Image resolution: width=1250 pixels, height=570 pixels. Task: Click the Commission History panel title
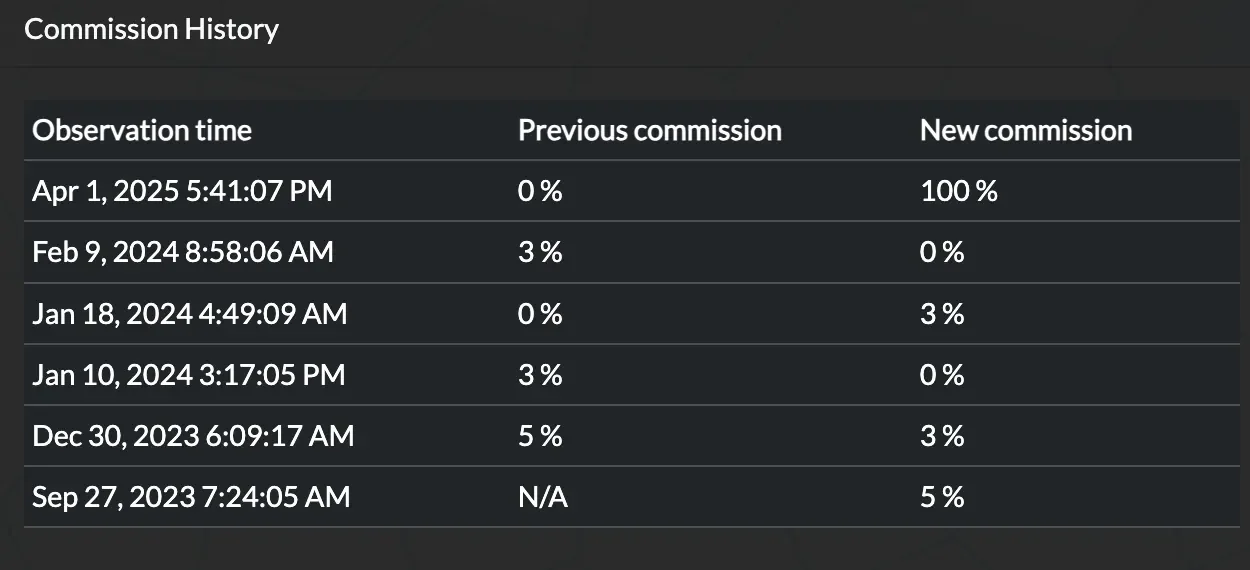(151, 29)
